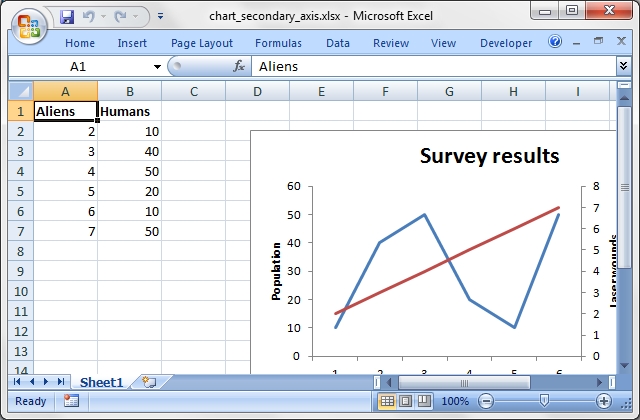This screenshot has width=640, height=420.
Task: Click the macro recording status bar icon
Action: [71, 401]
